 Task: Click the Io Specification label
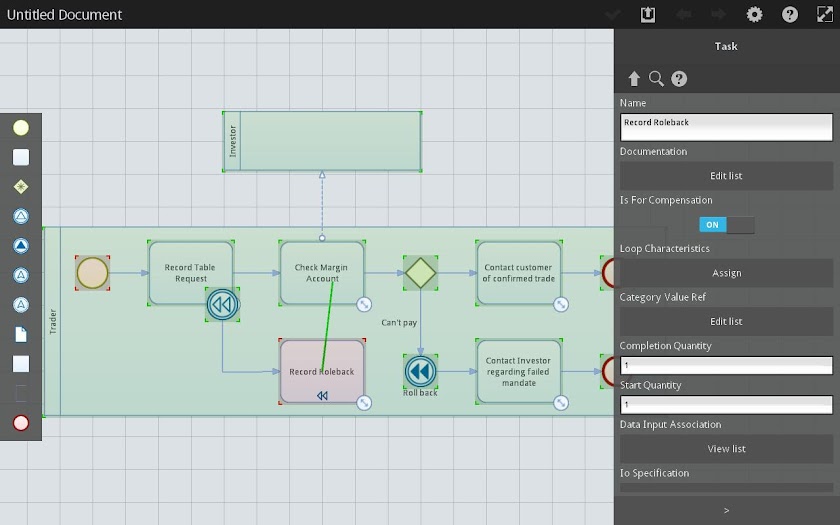click(x=654, y=473)
